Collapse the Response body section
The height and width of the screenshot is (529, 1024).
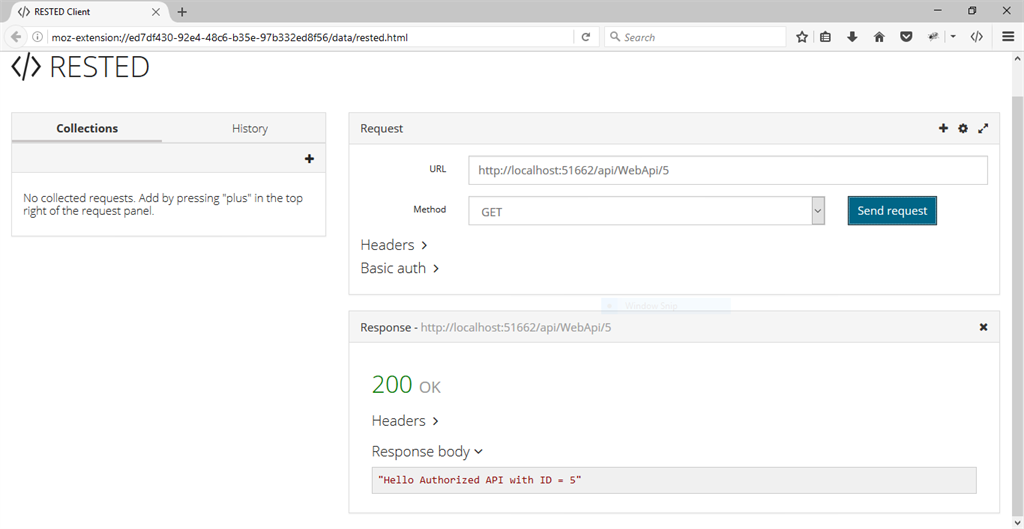pos(427,452)
